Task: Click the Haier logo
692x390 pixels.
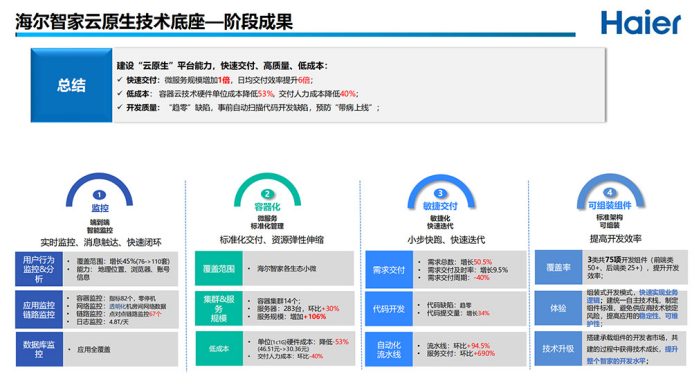Action: pyautogui.click(x=640, y=22)
